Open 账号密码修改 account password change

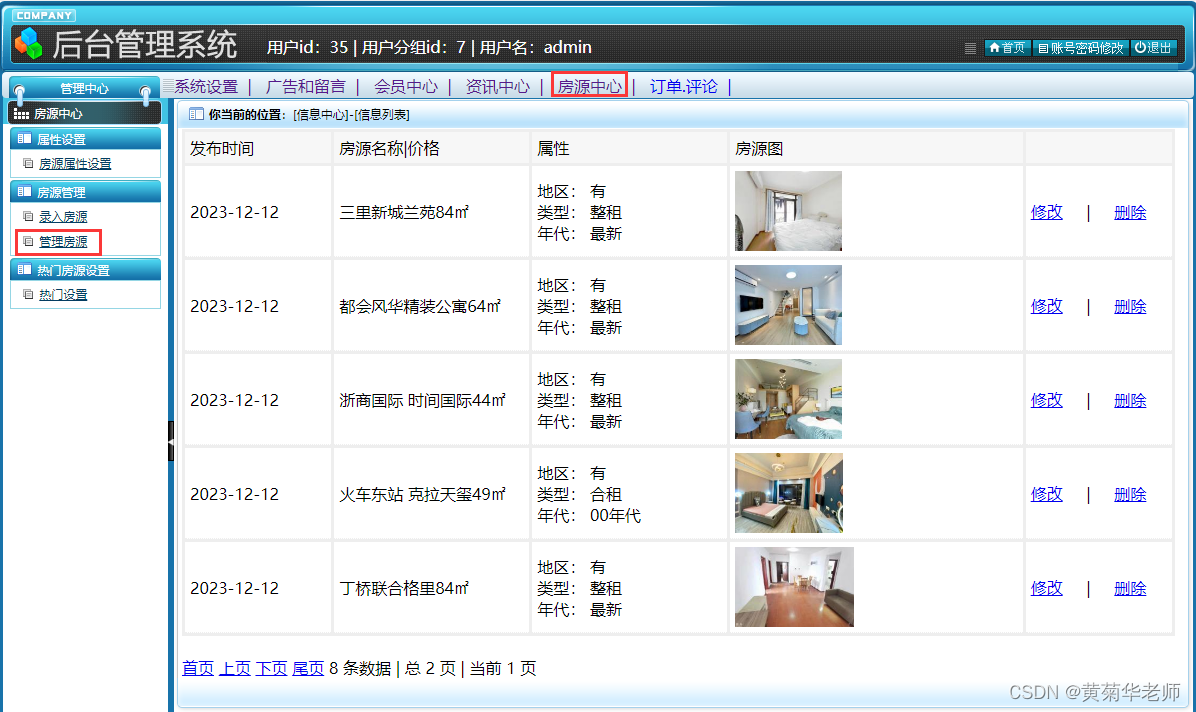click(1081, 47)
